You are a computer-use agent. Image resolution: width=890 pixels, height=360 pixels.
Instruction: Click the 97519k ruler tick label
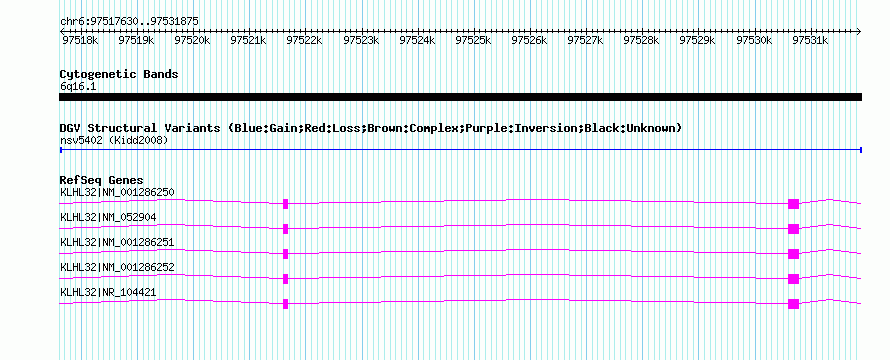(136, 40)
